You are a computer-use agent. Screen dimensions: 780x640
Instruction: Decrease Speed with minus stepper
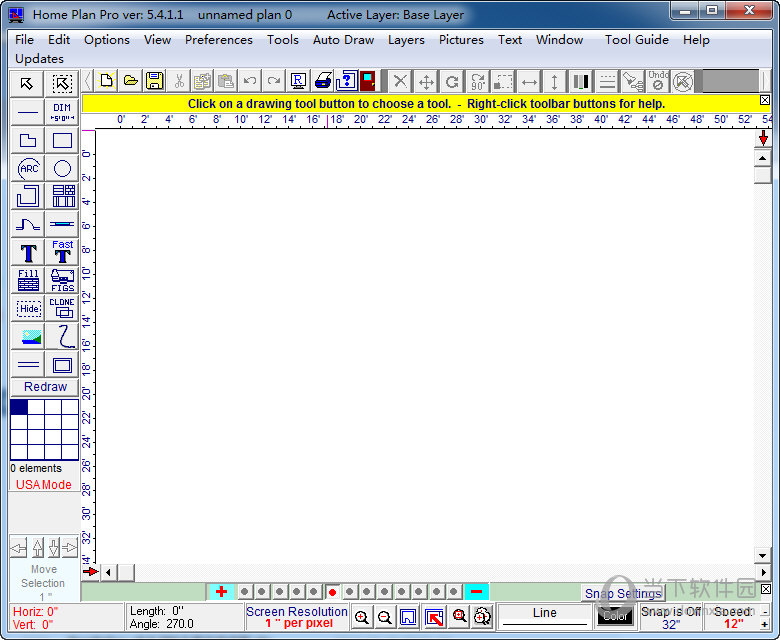pos(765,611)
